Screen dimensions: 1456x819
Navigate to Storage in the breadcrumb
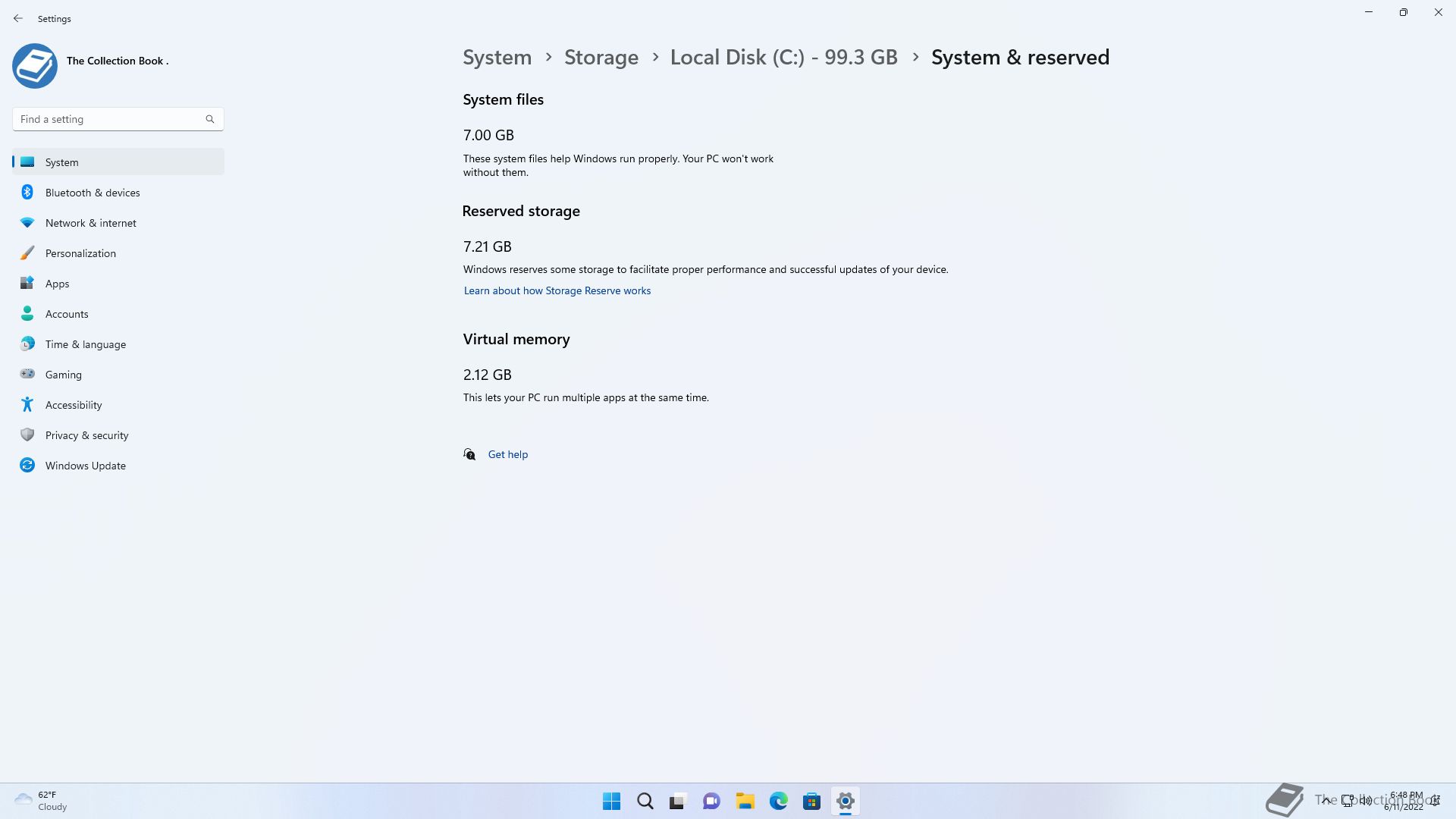[601, 58]
